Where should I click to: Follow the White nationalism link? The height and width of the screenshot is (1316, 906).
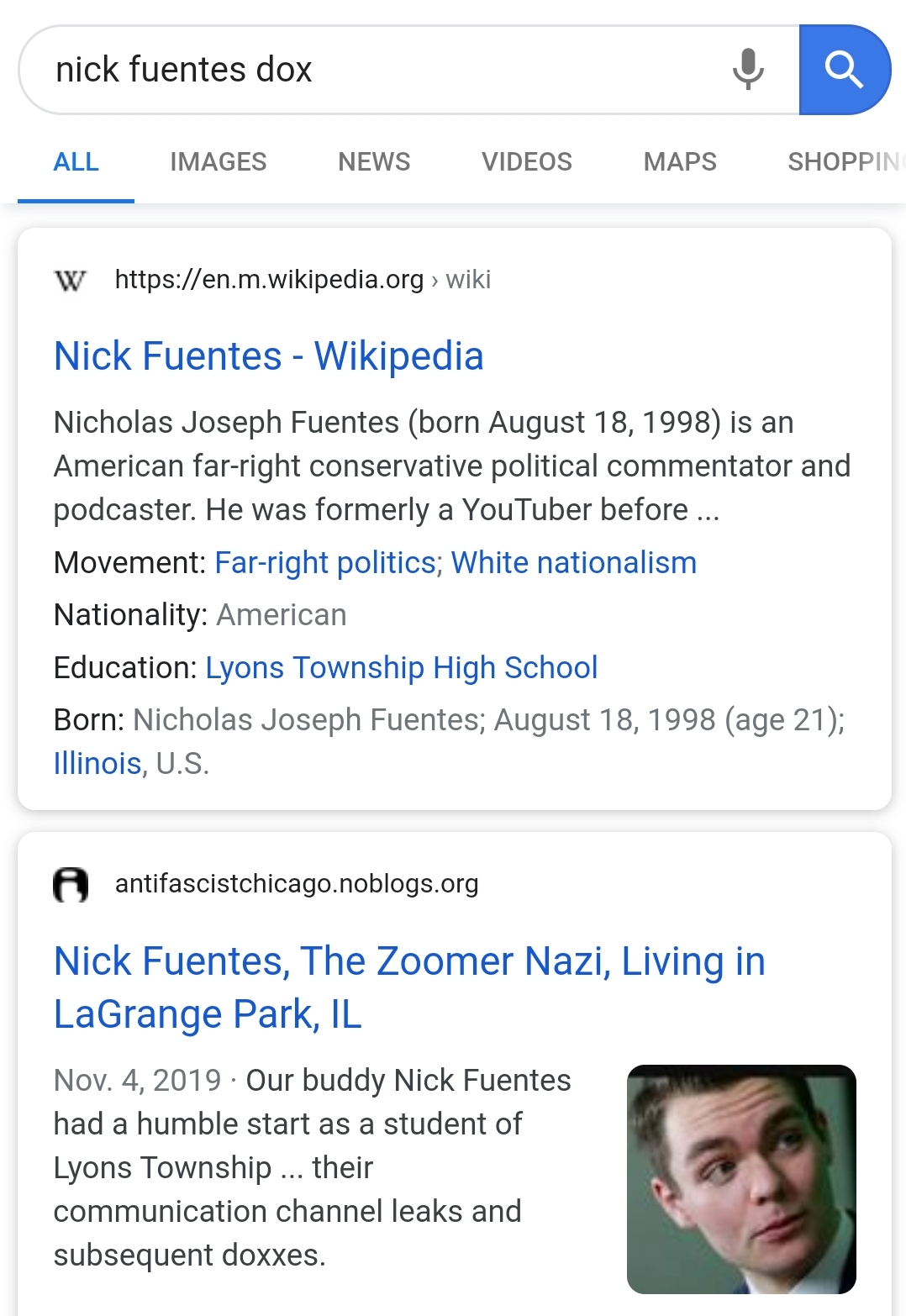[574, 562]
